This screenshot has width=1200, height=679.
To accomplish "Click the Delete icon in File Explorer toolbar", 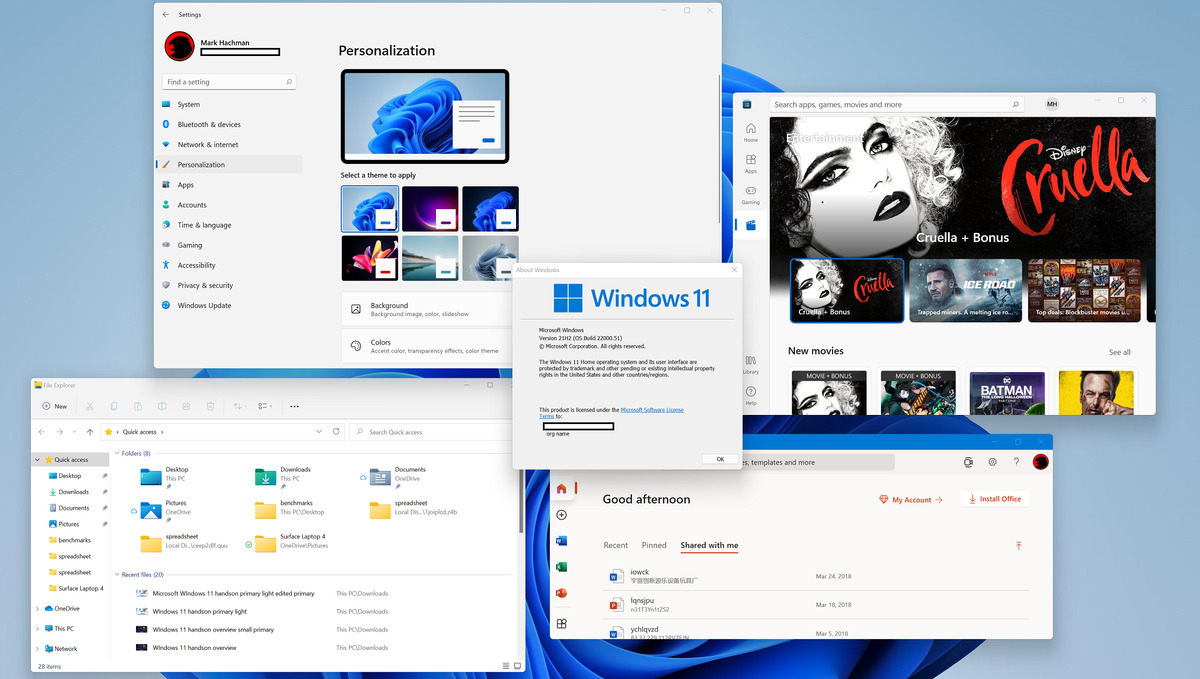I will point(209,406).
